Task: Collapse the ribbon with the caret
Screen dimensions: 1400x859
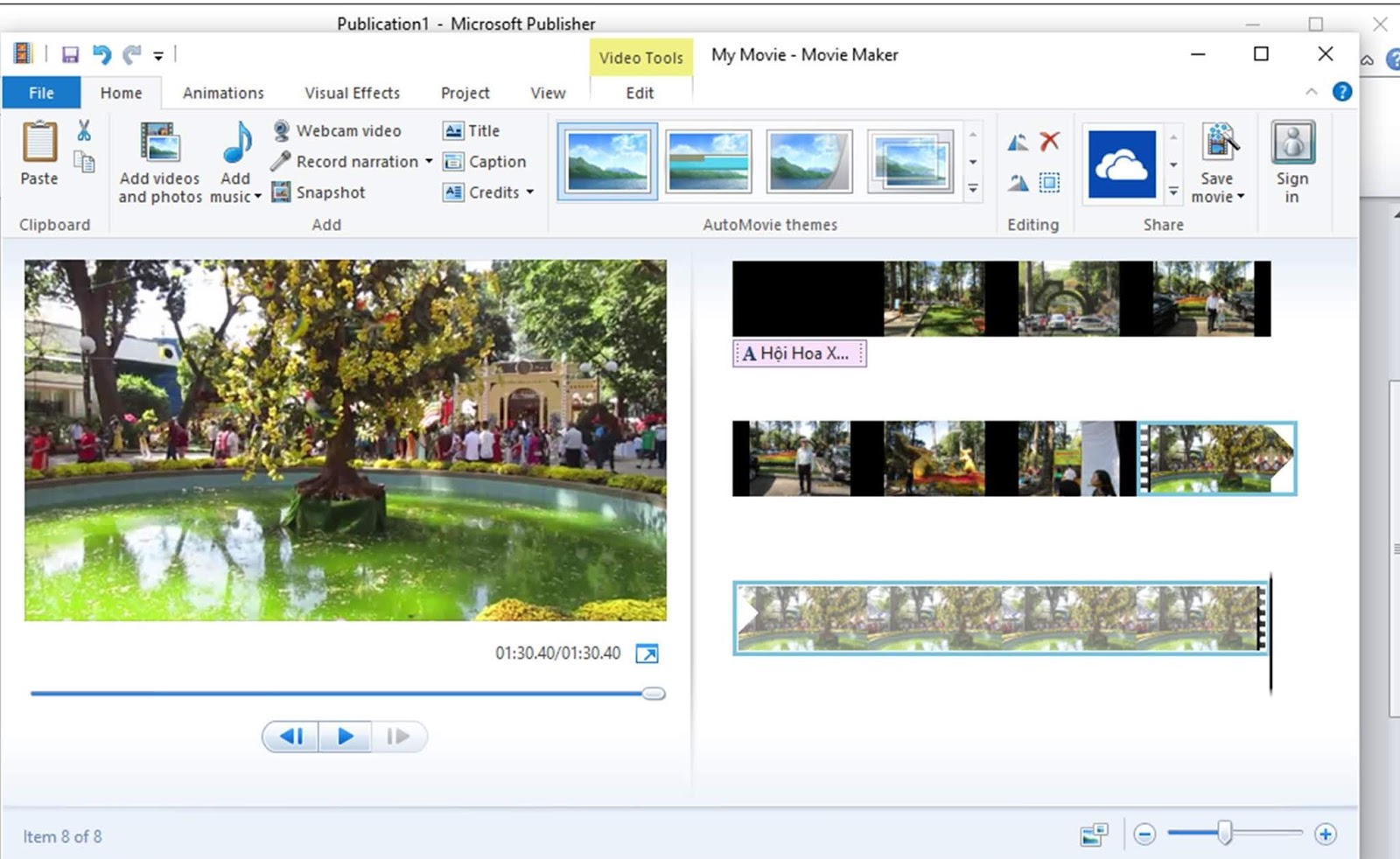Action: (x=1311, y=92)
